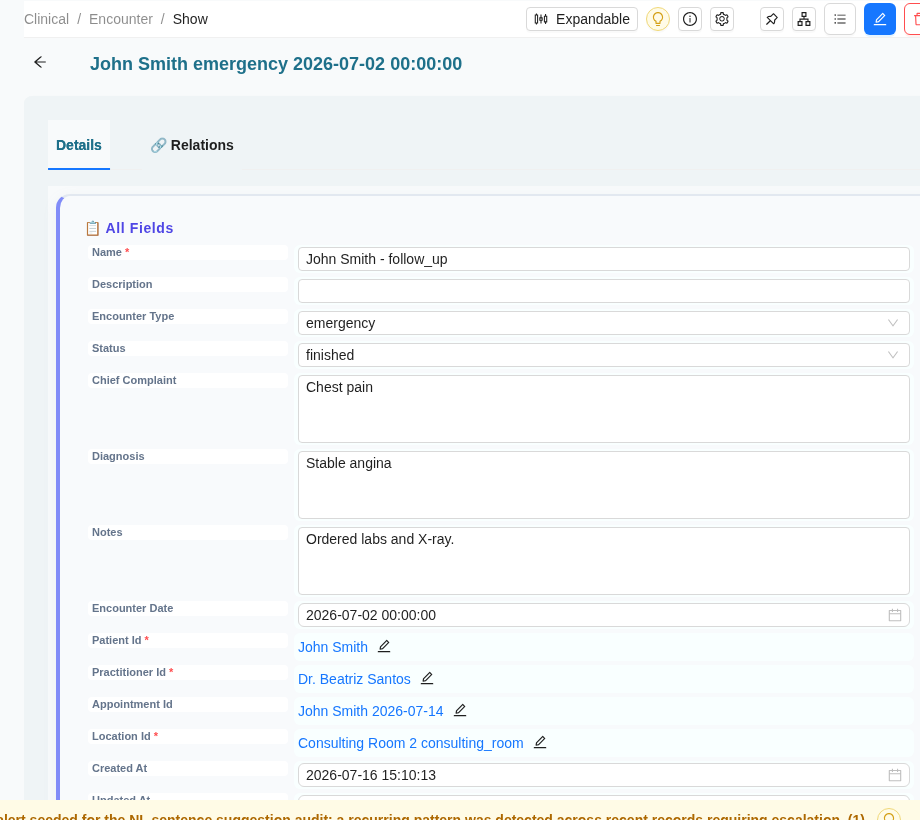Viewport: 920px width, 820px height.
Task: Click the Diagnosis label
Action: click(x=118, y=456)
